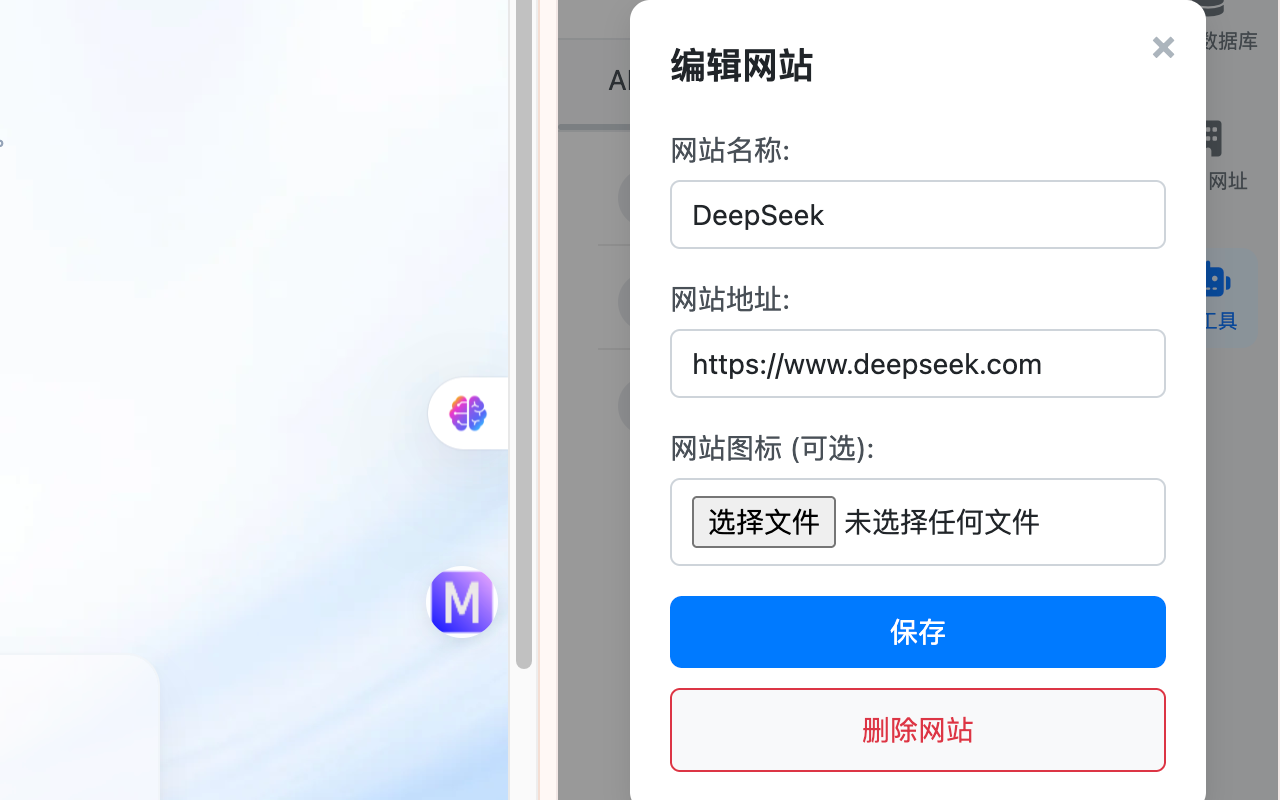Click the brain icon on the floating sidebar
This screenshot has width=1280, height=800.
tap(468, 413)
